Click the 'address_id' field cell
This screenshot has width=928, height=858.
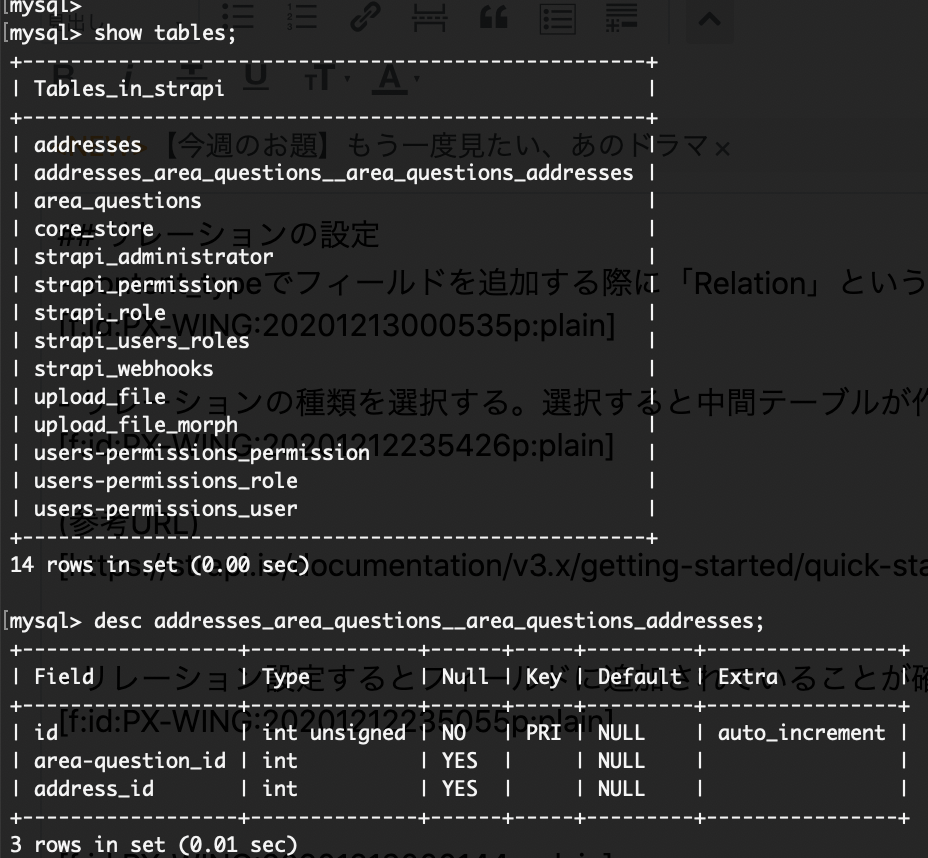click(94, 789)
